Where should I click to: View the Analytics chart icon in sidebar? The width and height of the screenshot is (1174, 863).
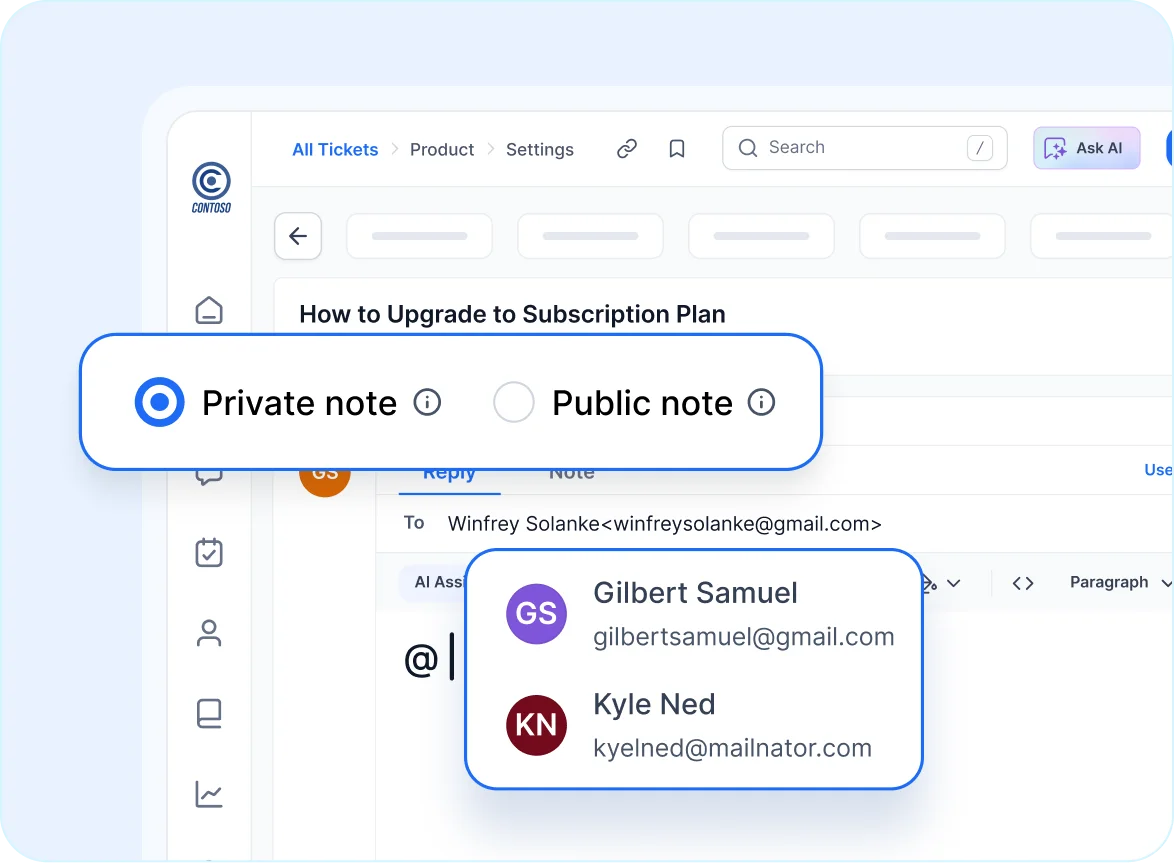coord(208,793)
